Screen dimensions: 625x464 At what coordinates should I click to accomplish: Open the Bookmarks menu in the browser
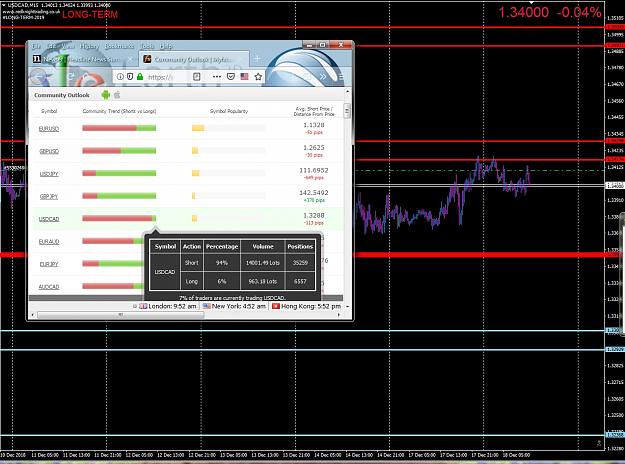(x=119, y=46)
